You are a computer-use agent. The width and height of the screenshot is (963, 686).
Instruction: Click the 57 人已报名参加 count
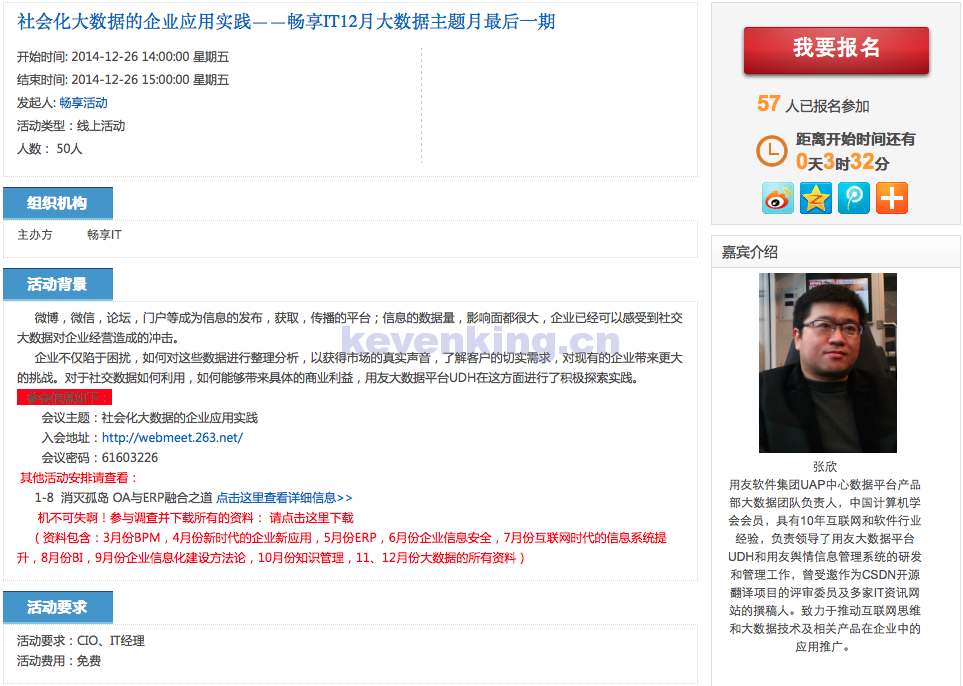click(813, 104)
